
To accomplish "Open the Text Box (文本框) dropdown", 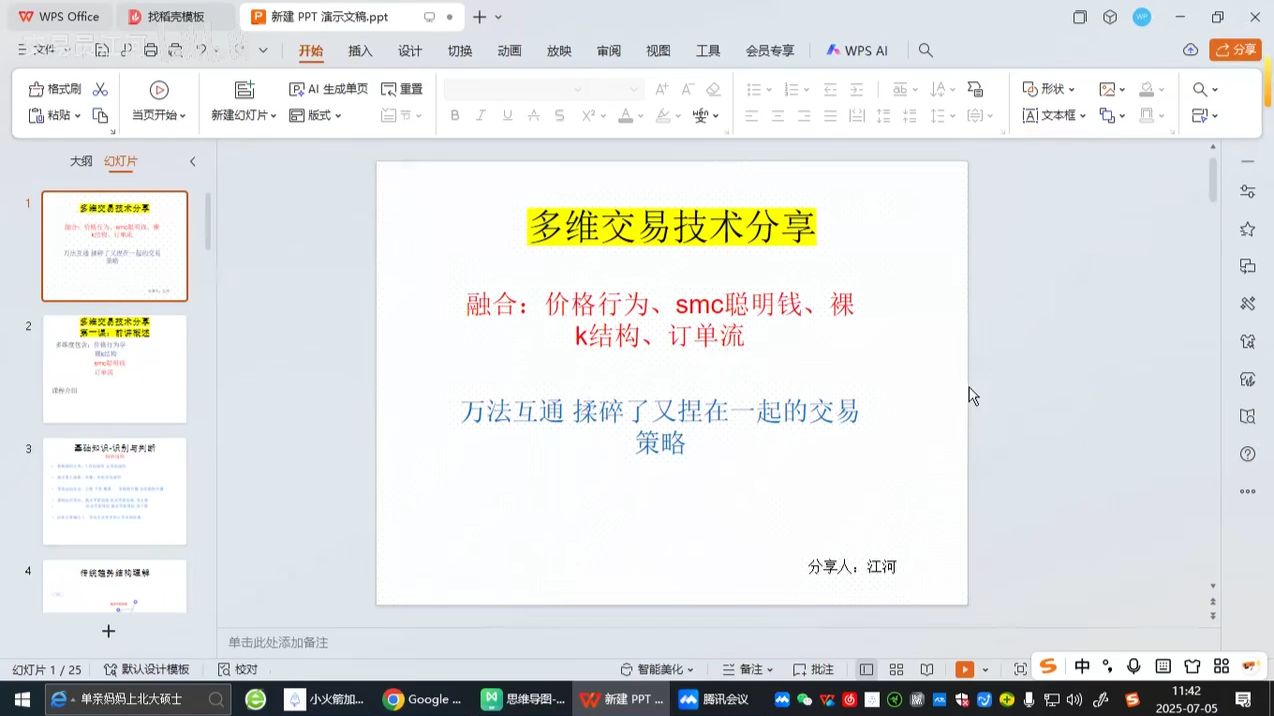I will 1054,115.
